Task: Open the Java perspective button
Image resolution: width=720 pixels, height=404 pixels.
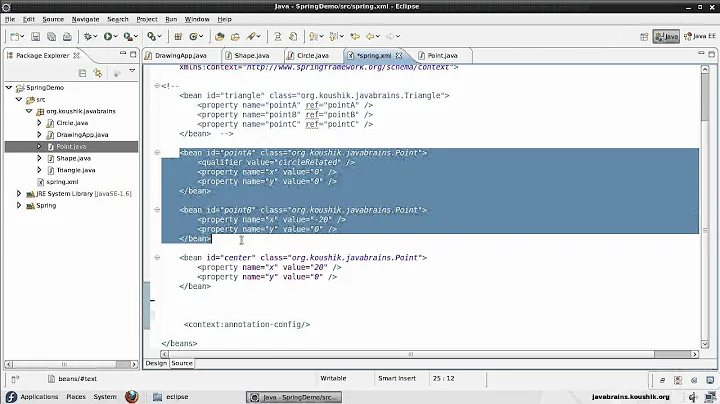Action: point(667,37)
